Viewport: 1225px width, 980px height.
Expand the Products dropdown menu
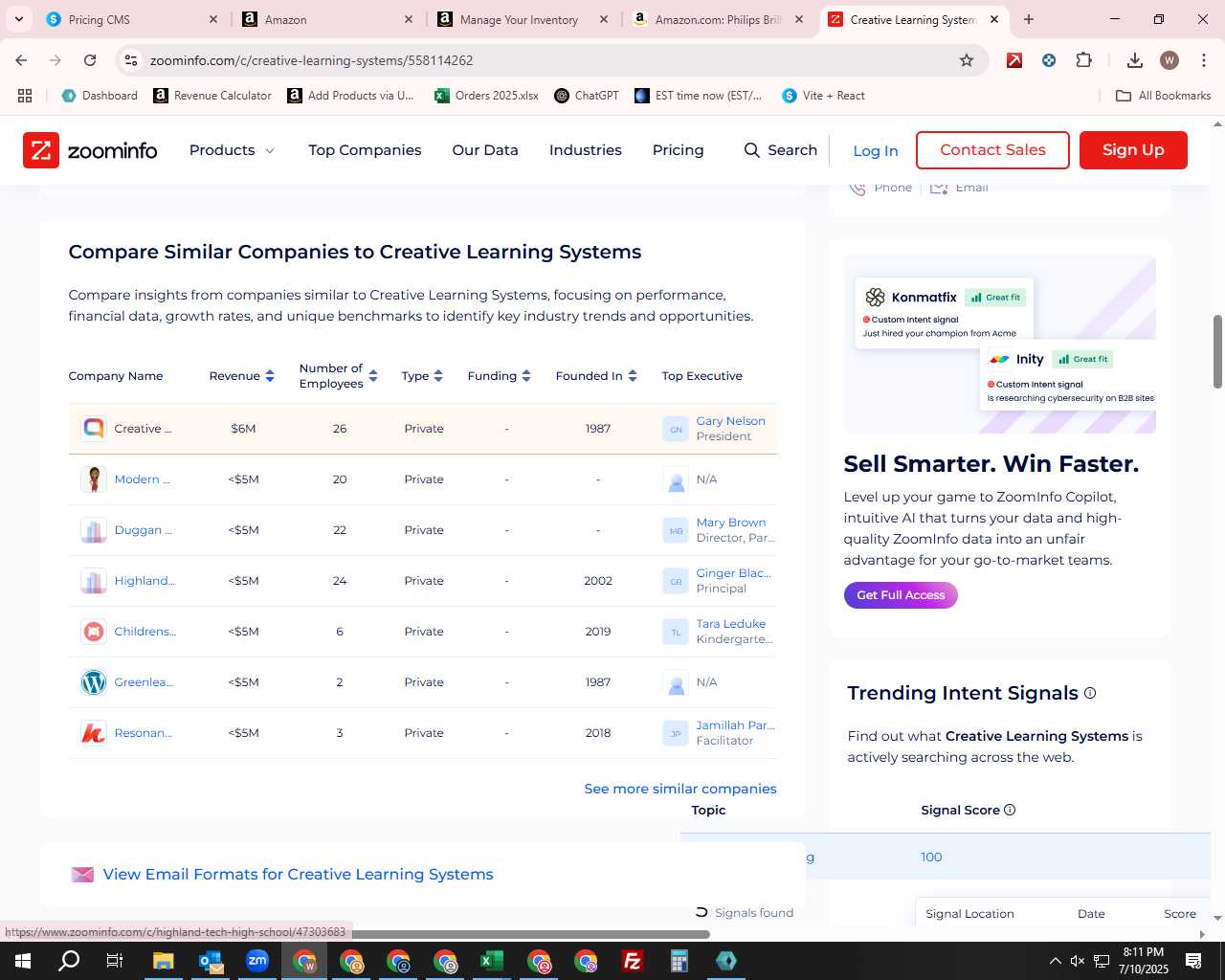[x=232, y=150]
